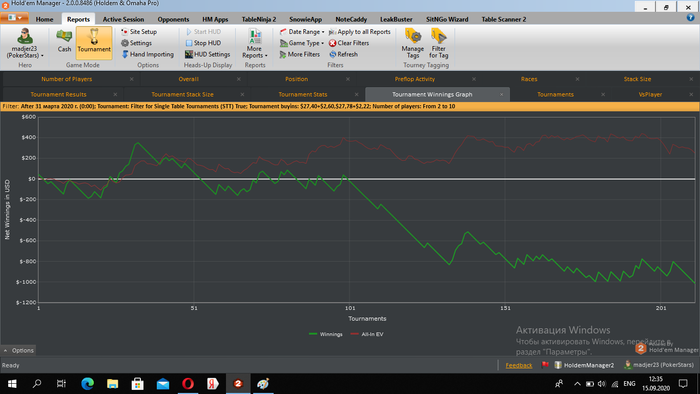The height and width of the screenshot is (394, 700).
Task: Switch to VsPlayer report tab
Action: pyautogui.click(x=650, y=95)
